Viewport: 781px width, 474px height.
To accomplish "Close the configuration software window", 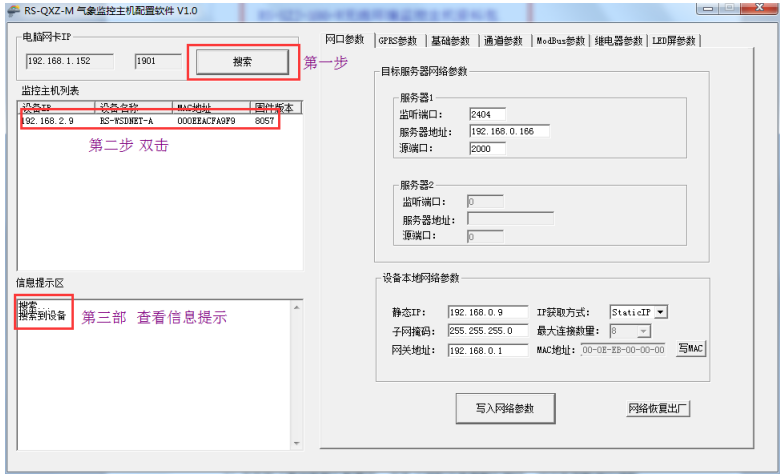I will click(760, 7).
